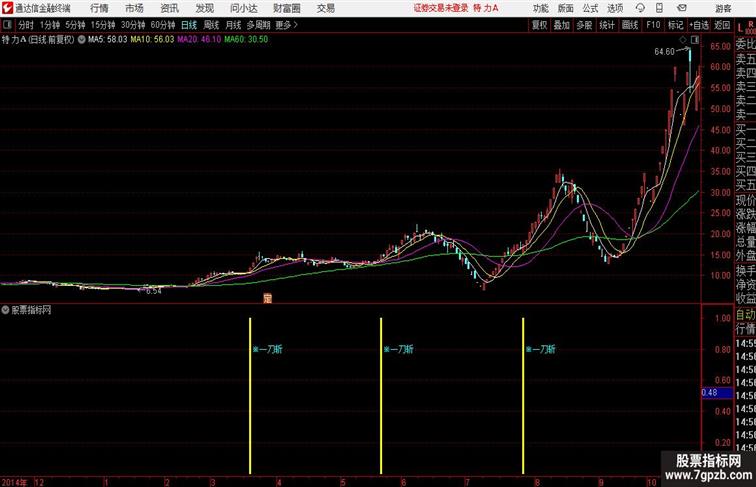The width and height of the screenshot is (756, 487).
Task: Open the 公式 menu
Action: pos(590,8)
